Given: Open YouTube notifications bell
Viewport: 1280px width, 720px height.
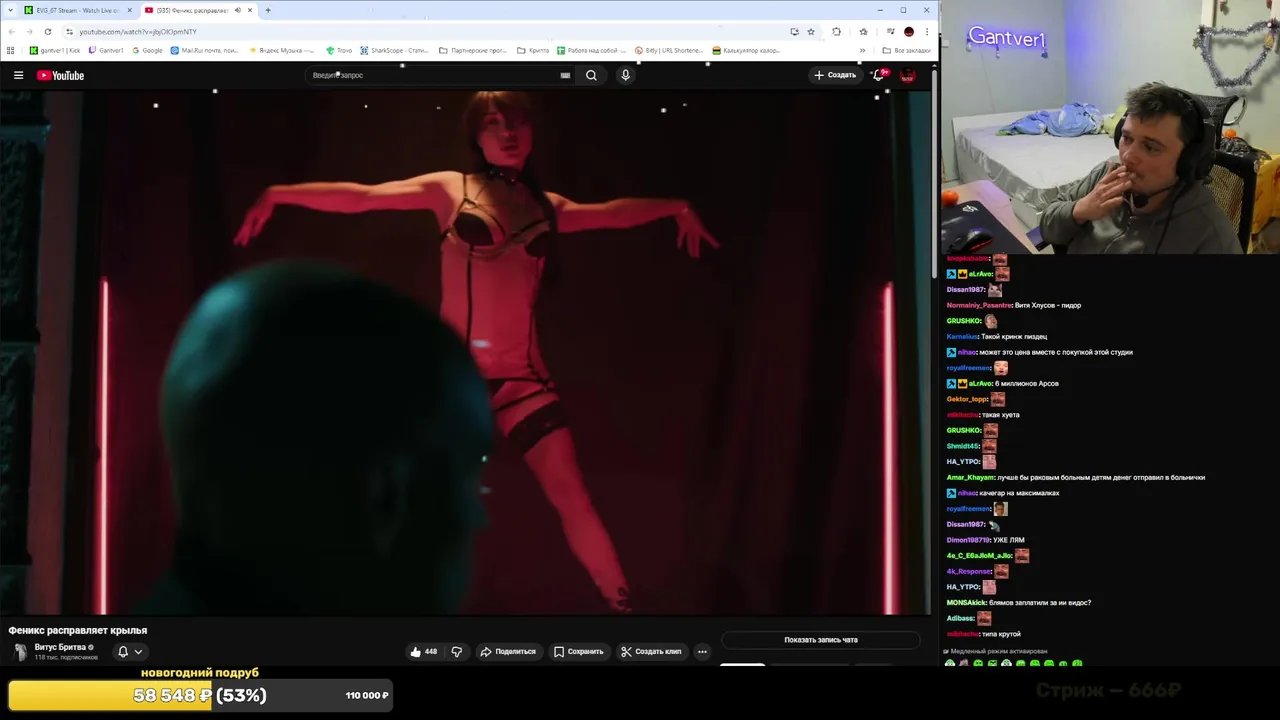Looking at the screenshot, I should pos(878,75).
